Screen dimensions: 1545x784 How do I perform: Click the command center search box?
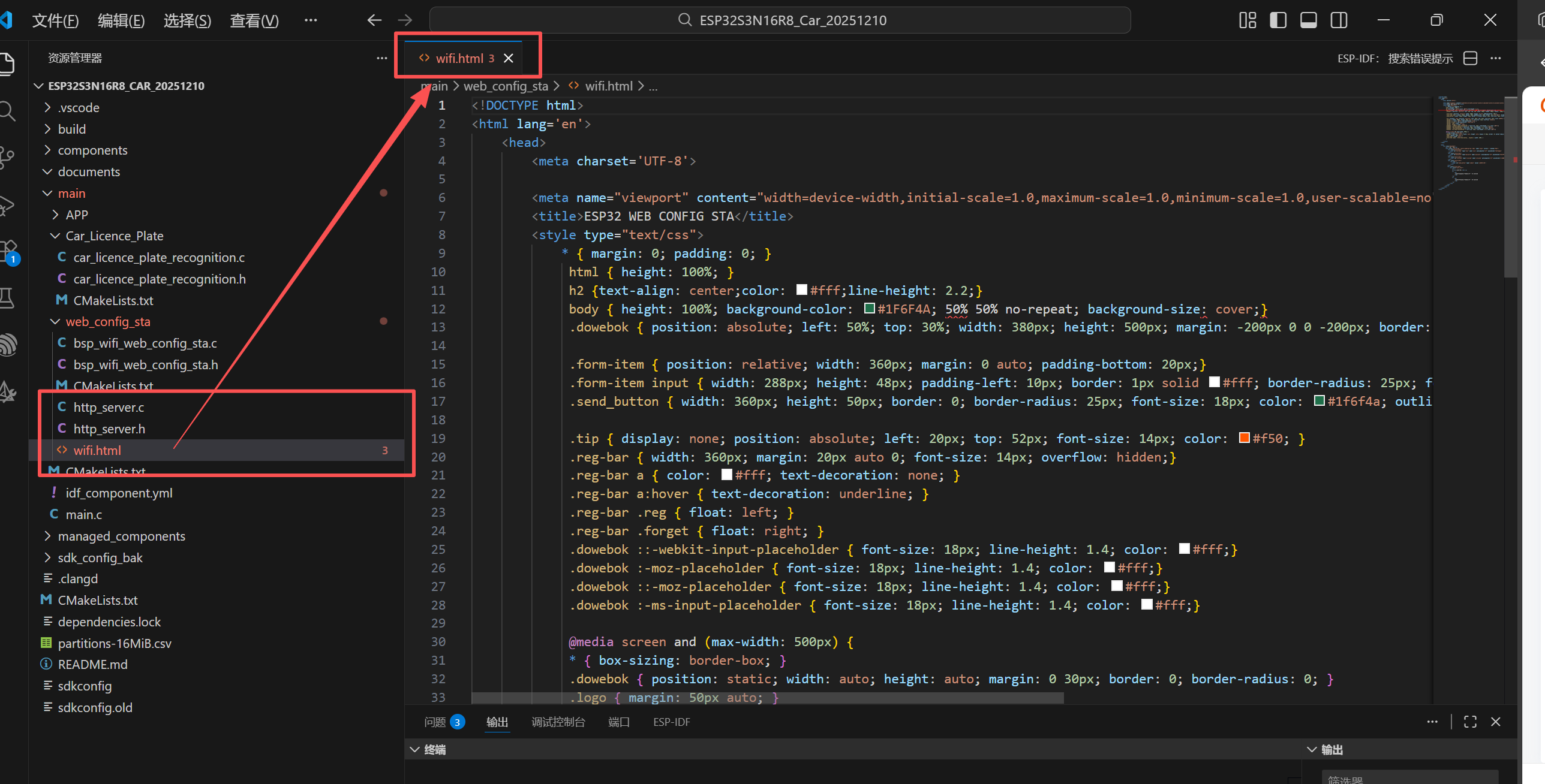click(x=780, y=20)
